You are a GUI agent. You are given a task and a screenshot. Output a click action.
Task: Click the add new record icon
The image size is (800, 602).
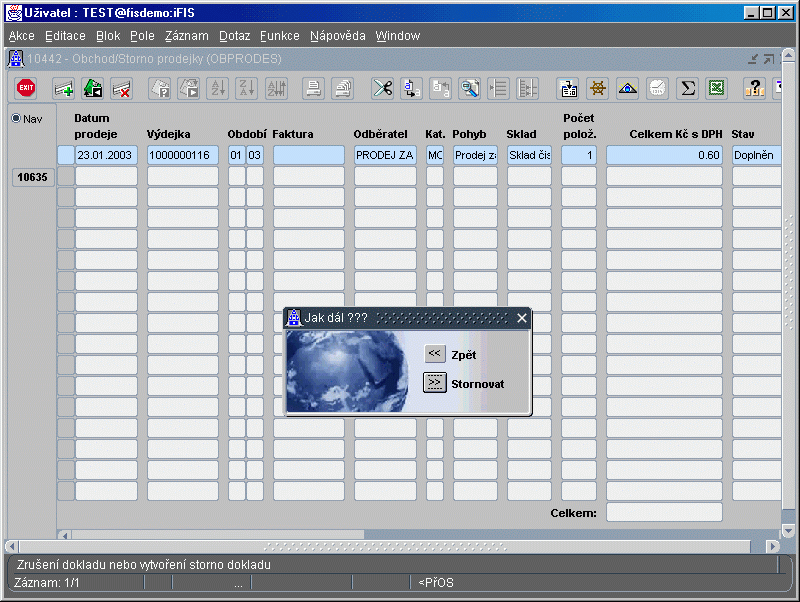pyautogui.click(x=63, y=88)
